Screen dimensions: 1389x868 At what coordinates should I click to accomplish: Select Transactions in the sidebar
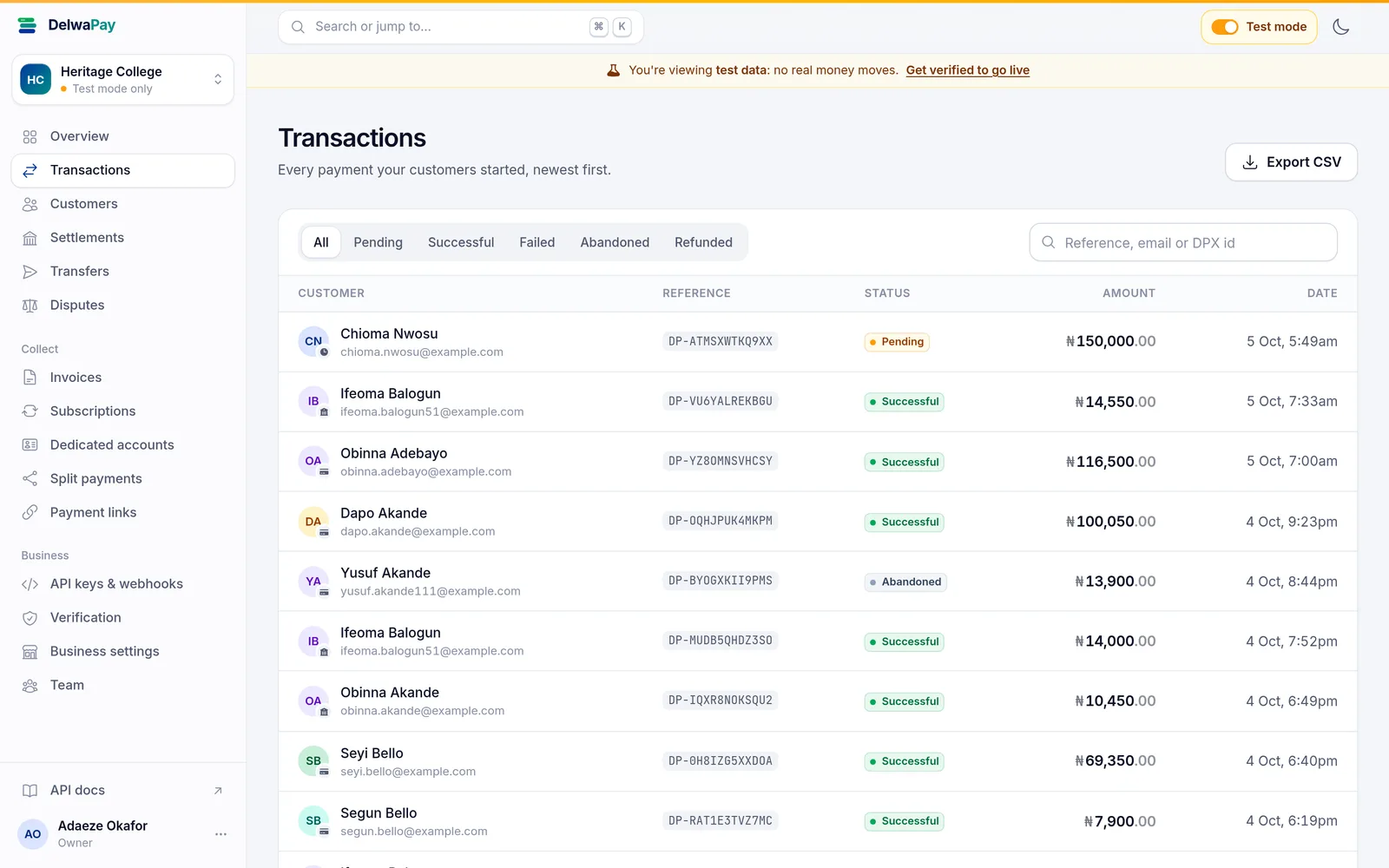pyautogui.click(x=123, y=170)
